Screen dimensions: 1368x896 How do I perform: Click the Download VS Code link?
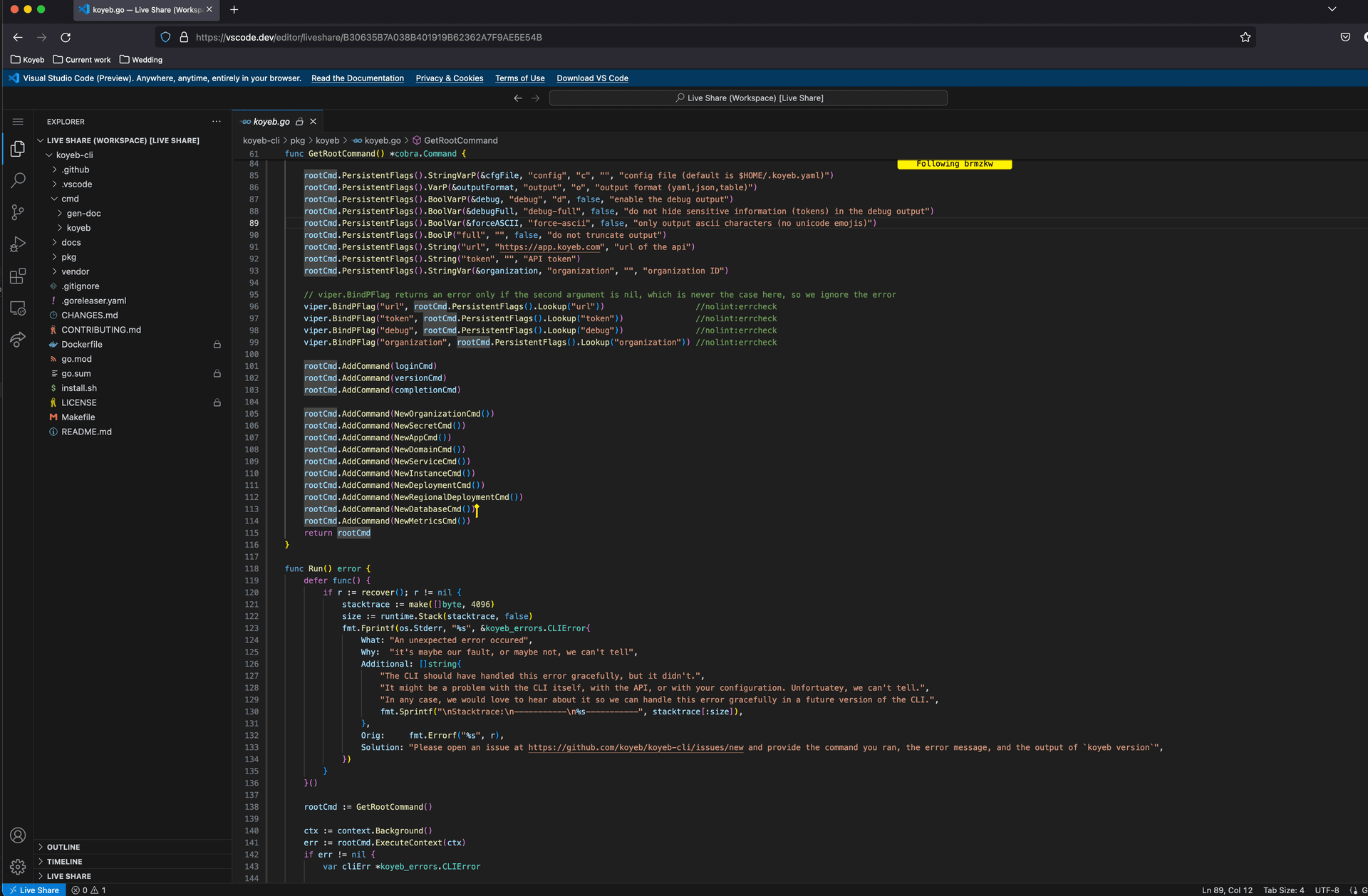[x=592, y=78]
